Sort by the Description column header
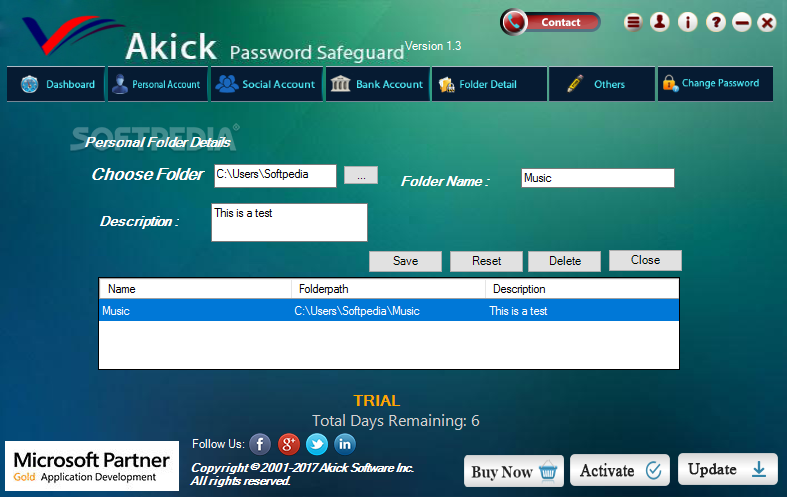787x497 pixels. click(x=582, y=289)
